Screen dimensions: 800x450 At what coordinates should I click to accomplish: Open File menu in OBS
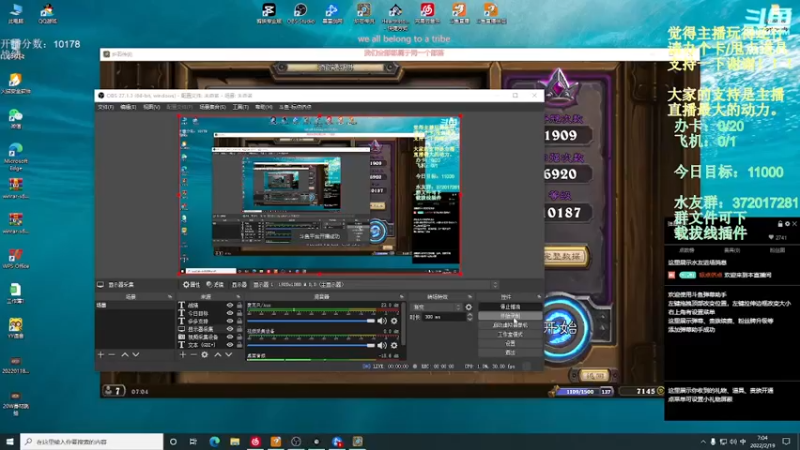tap(106, 107)
